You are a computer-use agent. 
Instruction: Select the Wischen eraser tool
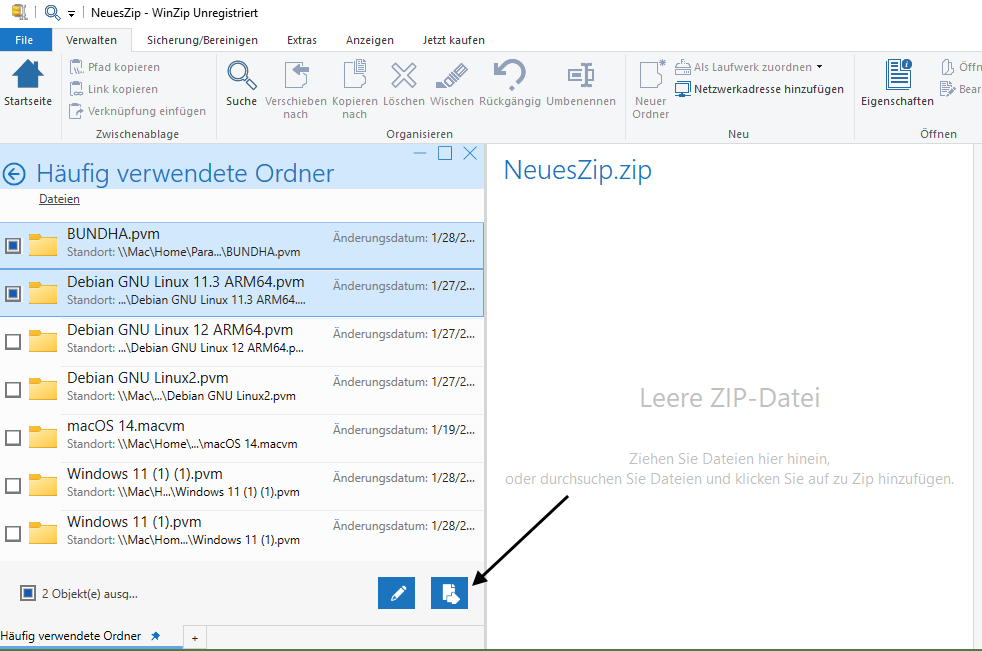tap(452, 76)
